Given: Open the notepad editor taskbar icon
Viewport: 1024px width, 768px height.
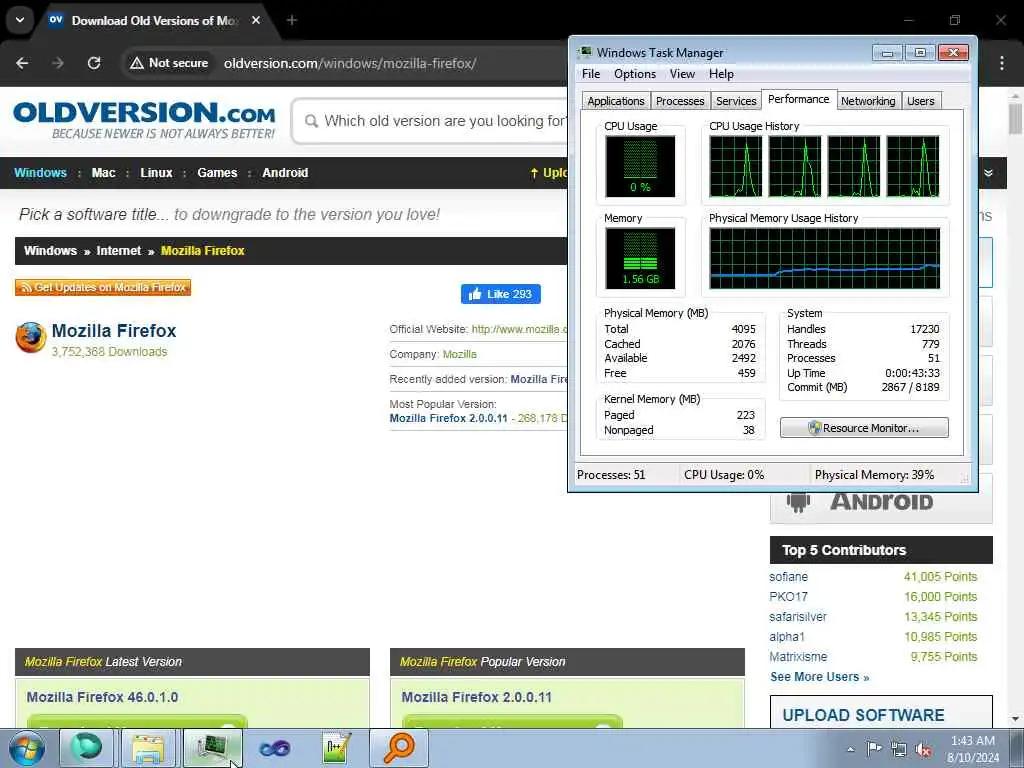Looking at the screenshot, I should (337, 748).
